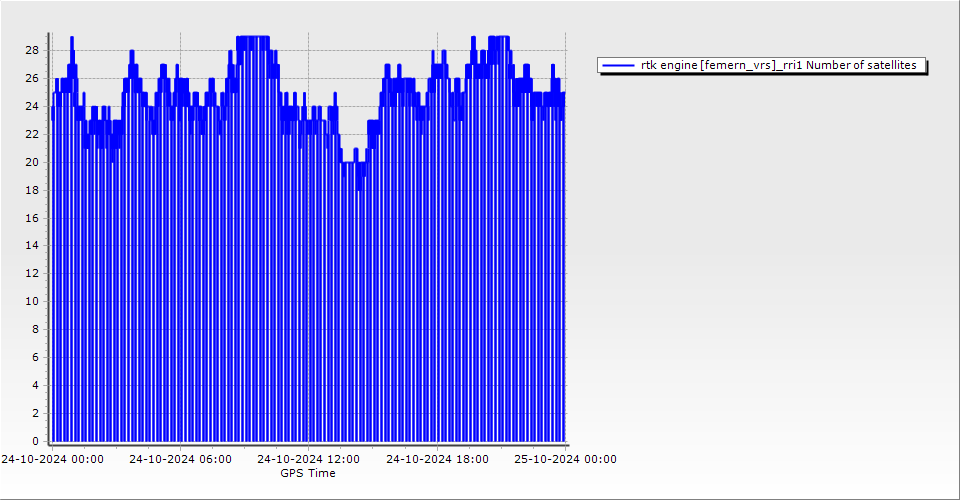
Task: Pick the '24-10-2024 18:00' time axis label
Action: [x=437, y=459]
